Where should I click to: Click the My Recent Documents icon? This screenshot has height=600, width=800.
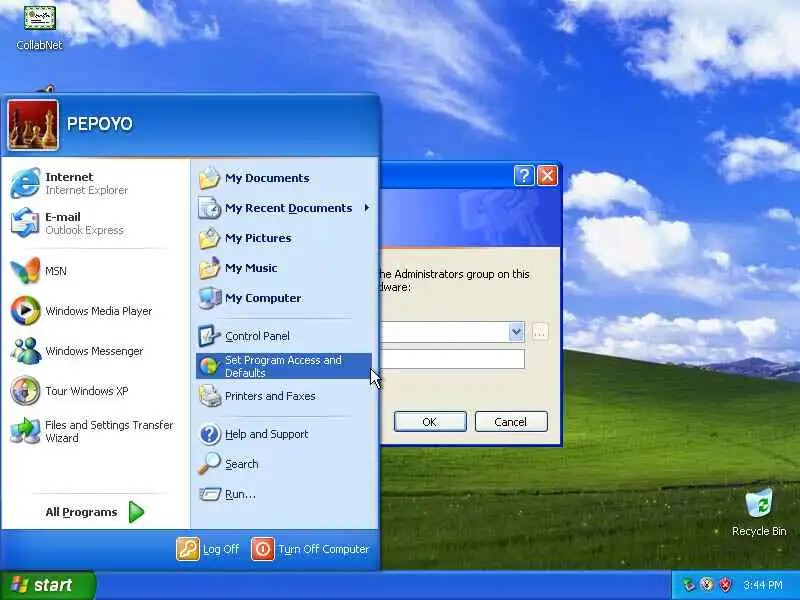pyautogui.click(x=209, y=208)
